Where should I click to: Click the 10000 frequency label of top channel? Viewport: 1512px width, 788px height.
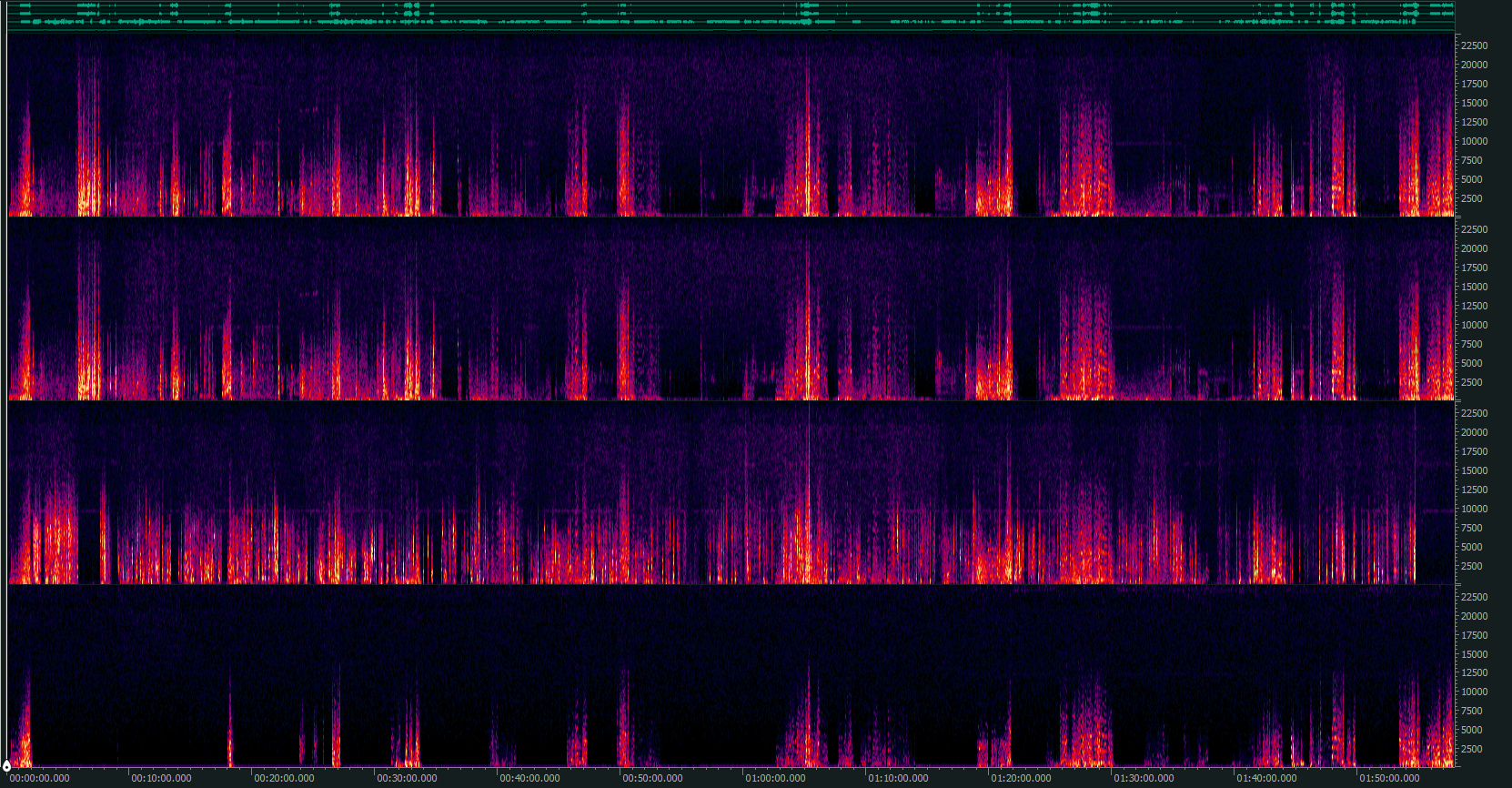(1474, 141)
